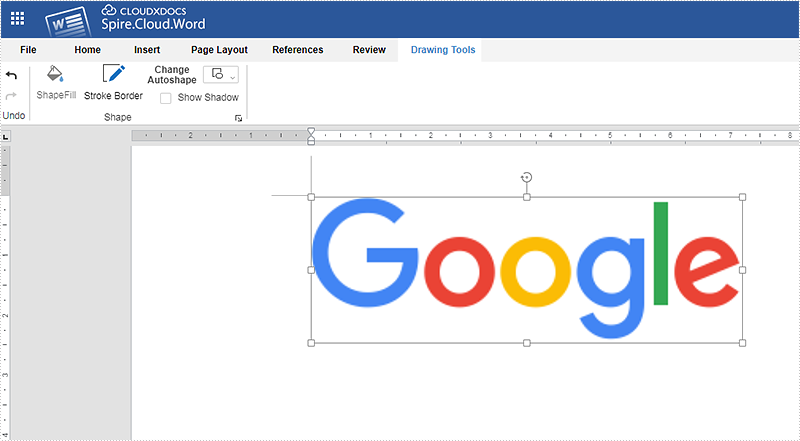Open the Page Layout tab
Image resolution: width=800 pixels, height=441 pixels.
[x=219, y=50]
